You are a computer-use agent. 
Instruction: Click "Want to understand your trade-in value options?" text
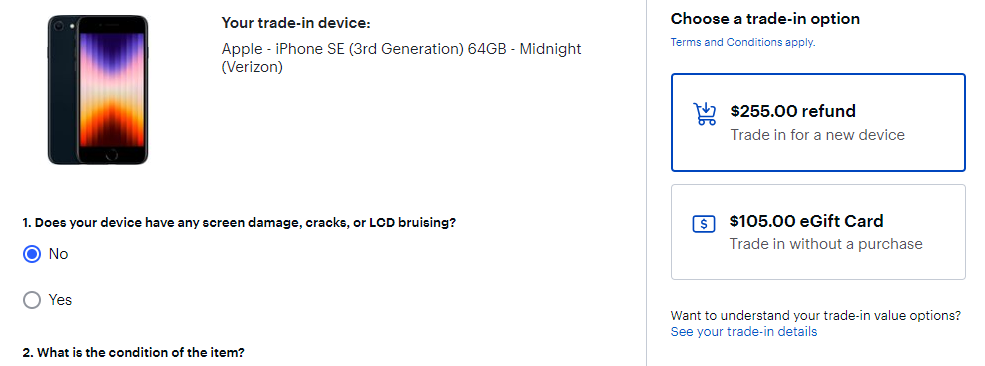click(815, 315)
